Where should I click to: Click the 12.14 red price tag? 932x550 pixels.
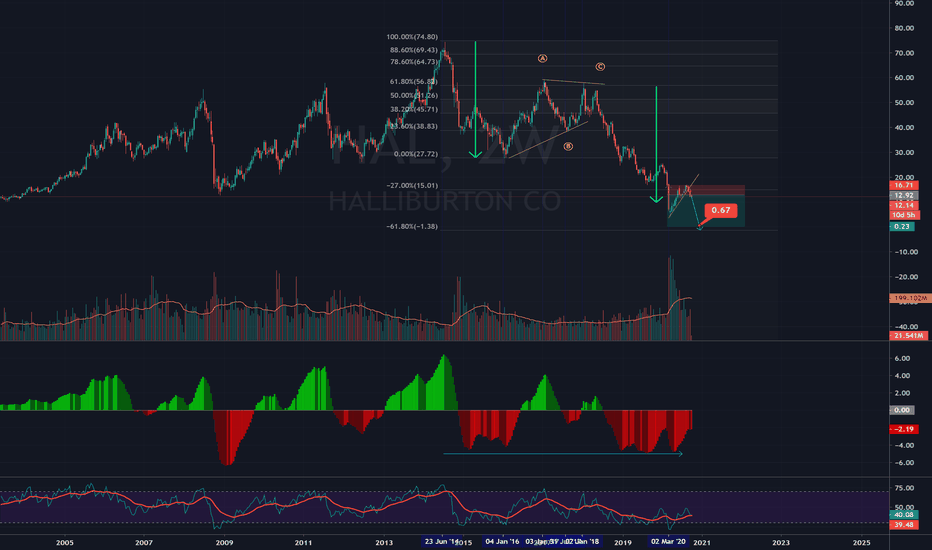pyautogui.click(x=904, y=205)
